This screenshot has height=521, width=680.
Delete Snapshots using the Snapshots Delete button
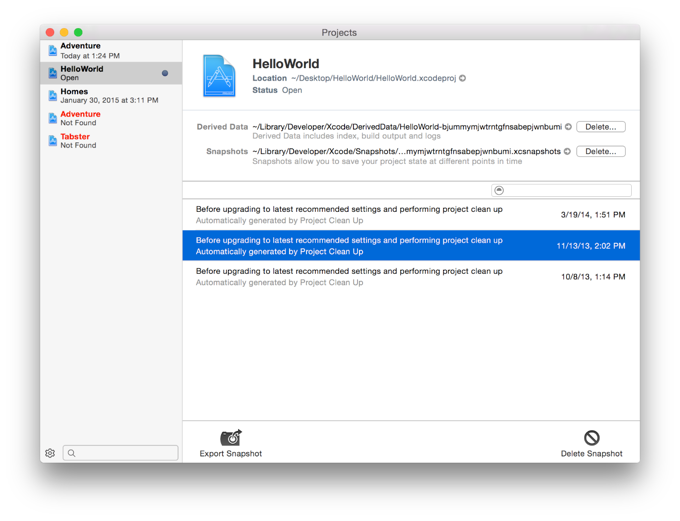(601, 151)
